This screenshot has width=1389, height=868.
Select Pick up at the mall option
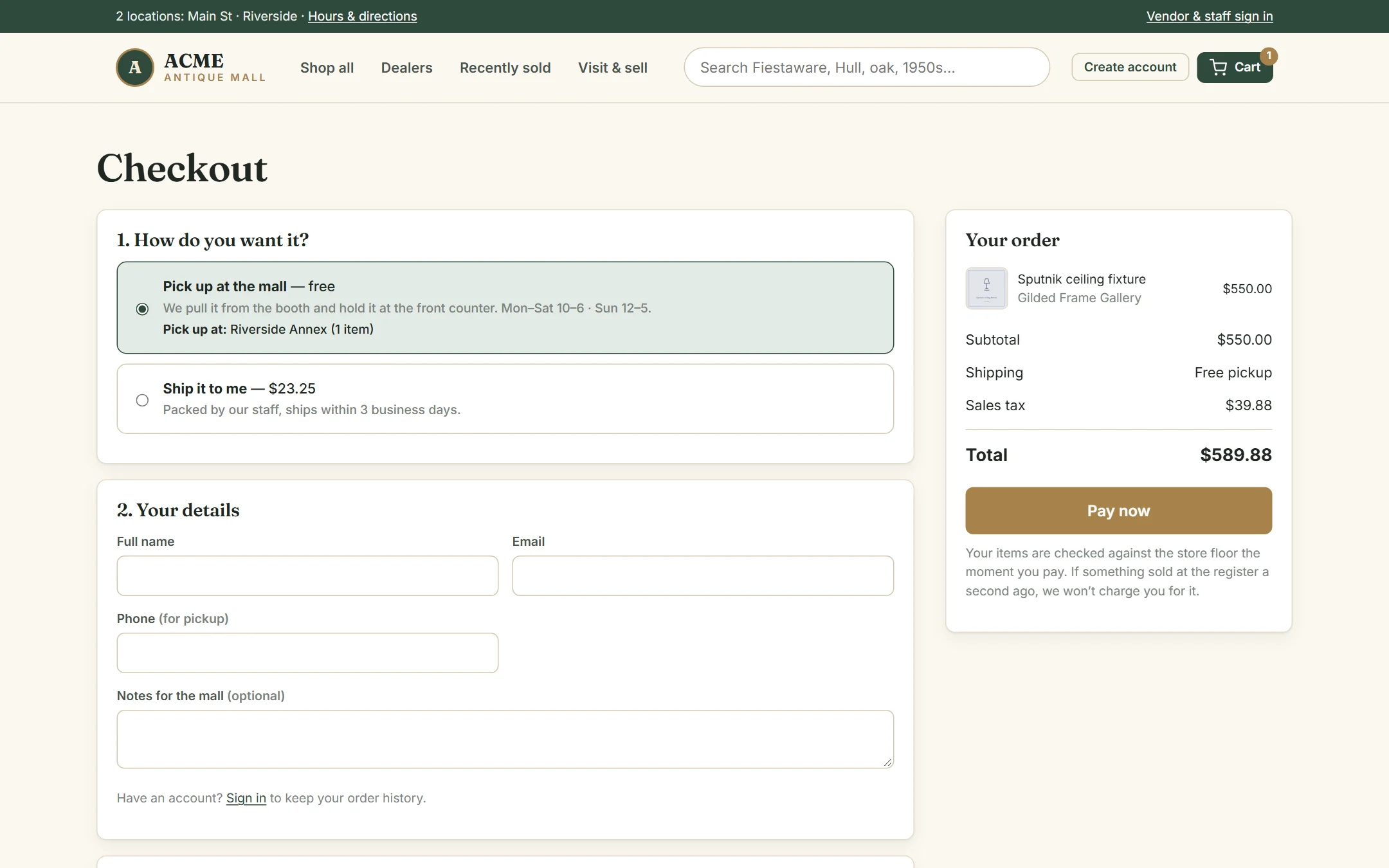click(x=505, y=307)
